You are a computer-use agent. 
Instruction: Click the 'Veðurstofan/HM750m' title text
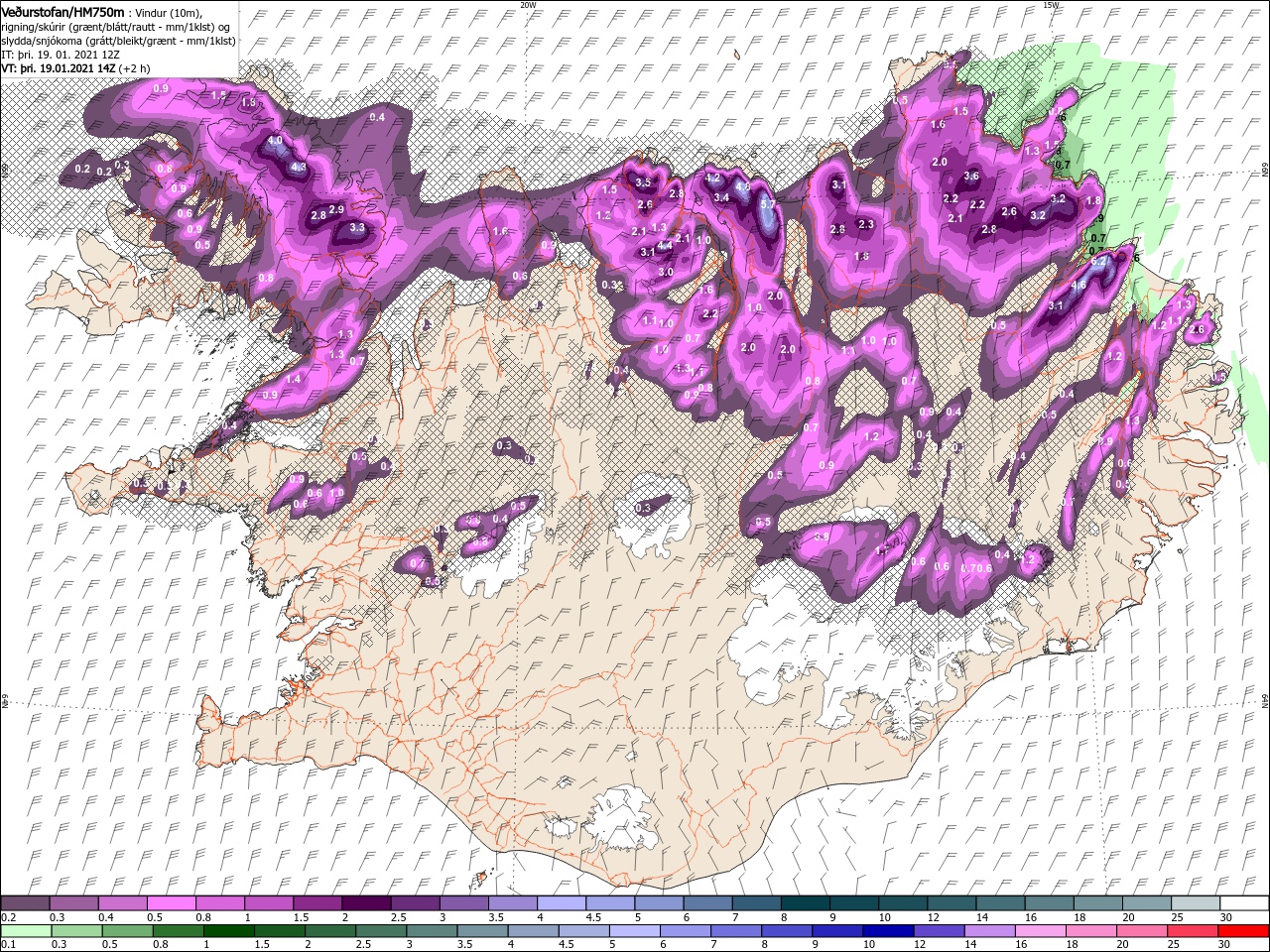pos(63,11)
